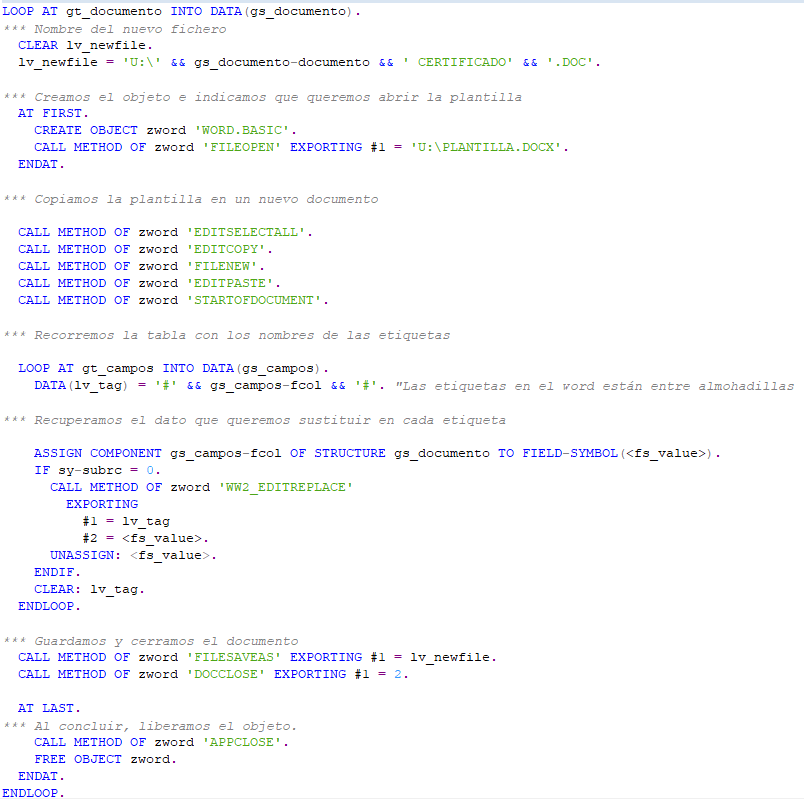
Task: Click the 'ASSIGN COMPONENT' statement
Action: tap(377, 453)
